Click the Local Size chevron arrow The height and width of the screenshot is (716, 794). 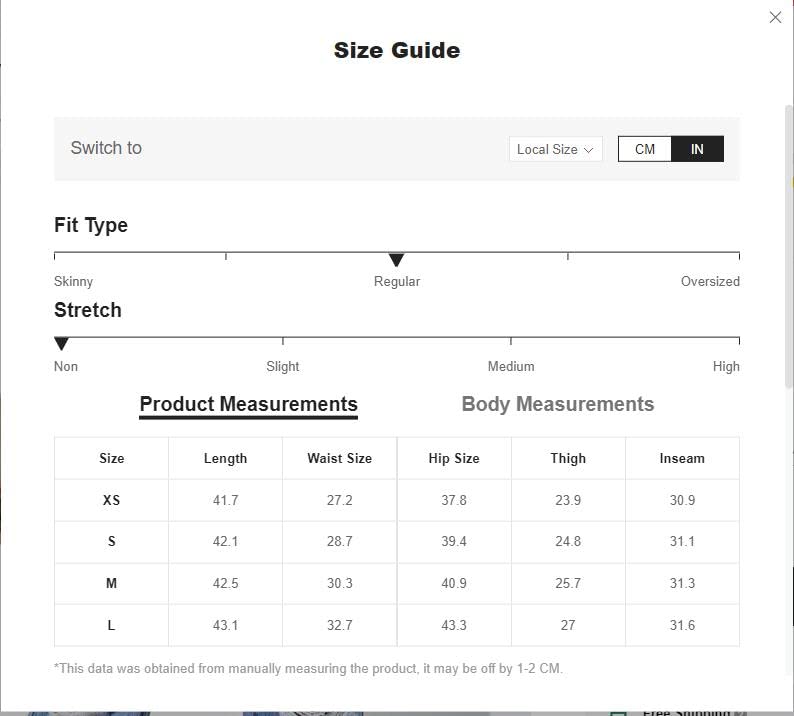(588, 150)
